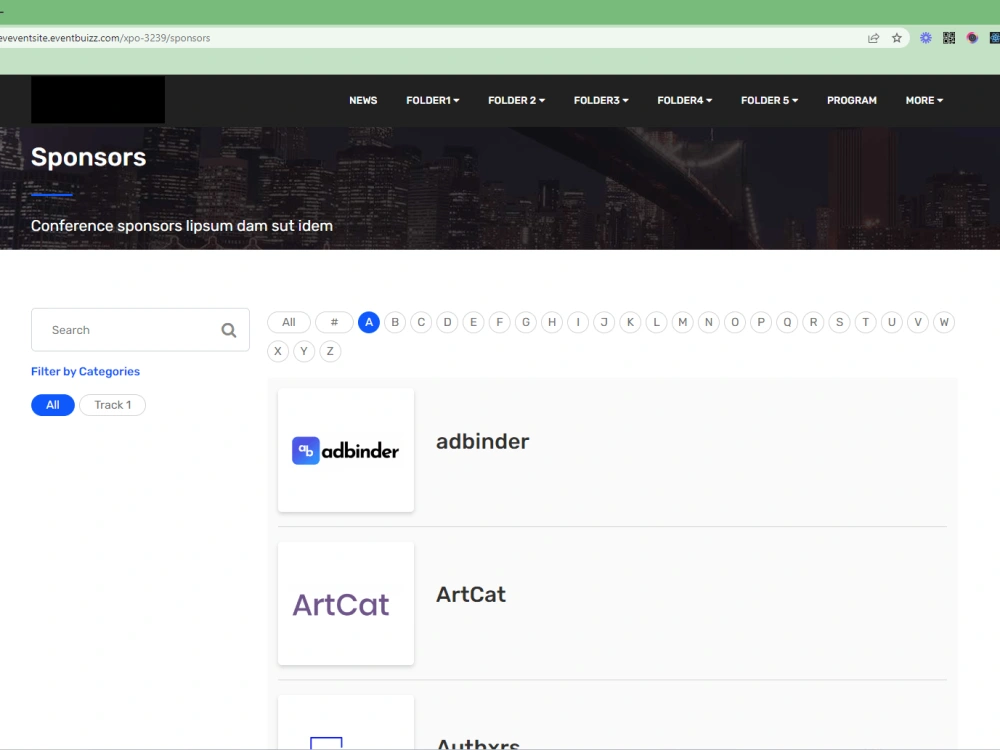Open the adbinder sponsor name link
Viewport: 1000px width, 750px height.
[483, 441]
